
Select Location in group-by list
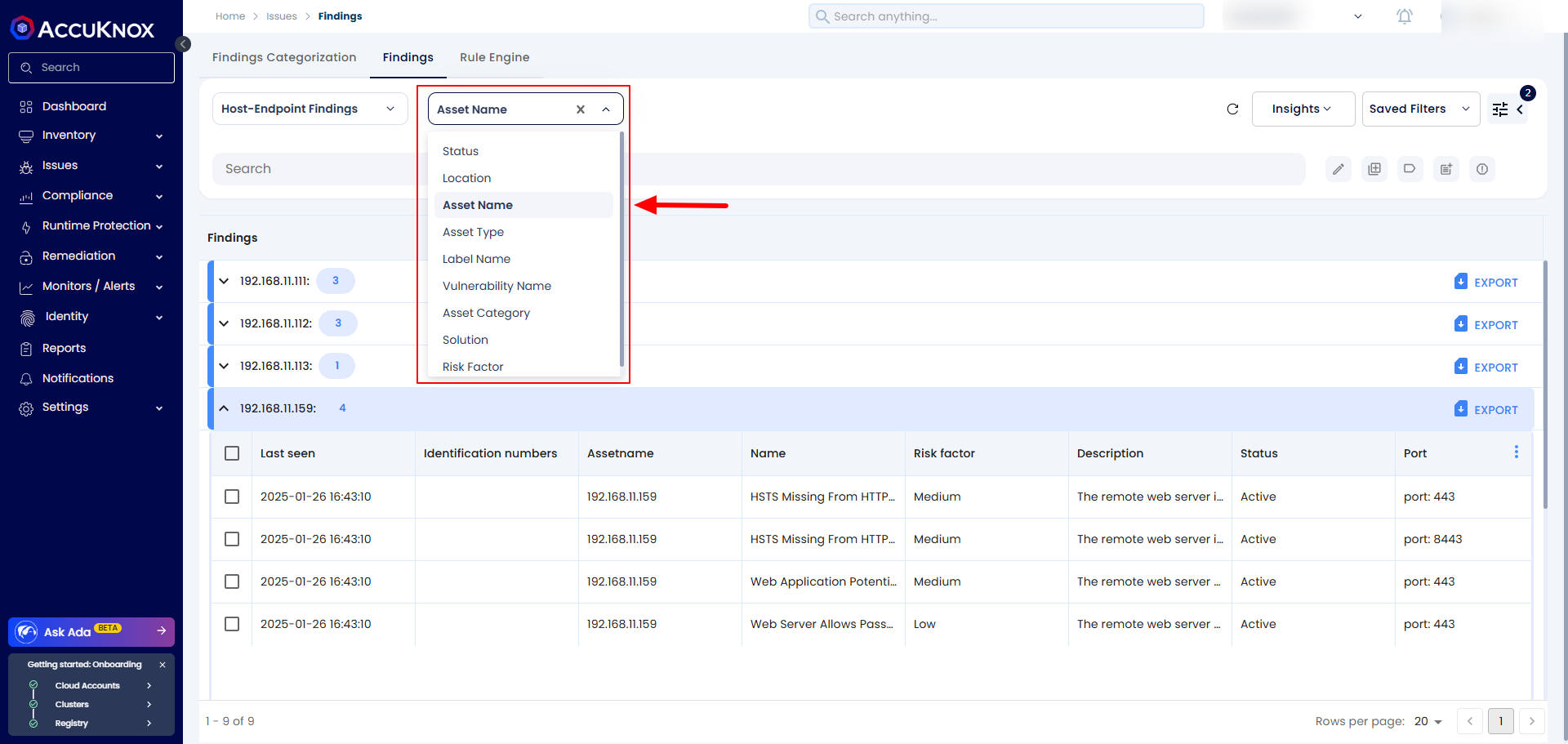[x=523, y=178]
